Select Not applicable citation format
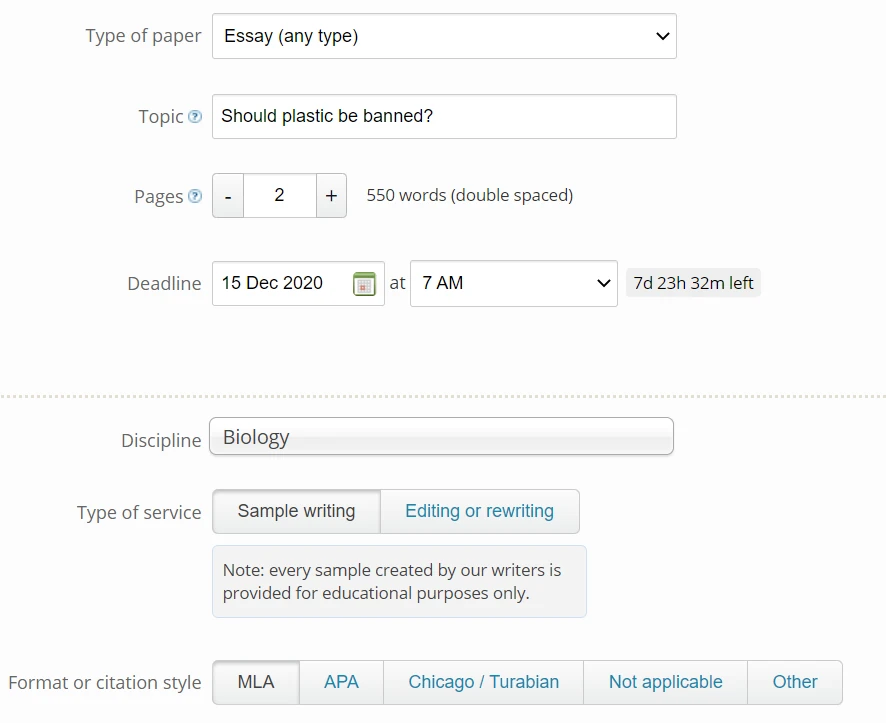886x723 pixels. 665,682
